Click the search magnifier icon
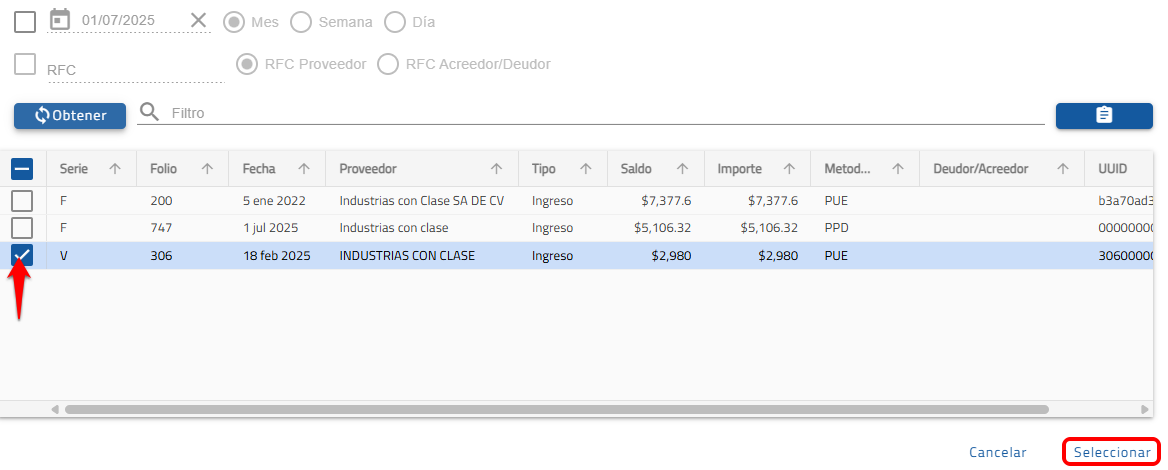The width and height of the screenshot is (1168, 470). coord(149,112)
